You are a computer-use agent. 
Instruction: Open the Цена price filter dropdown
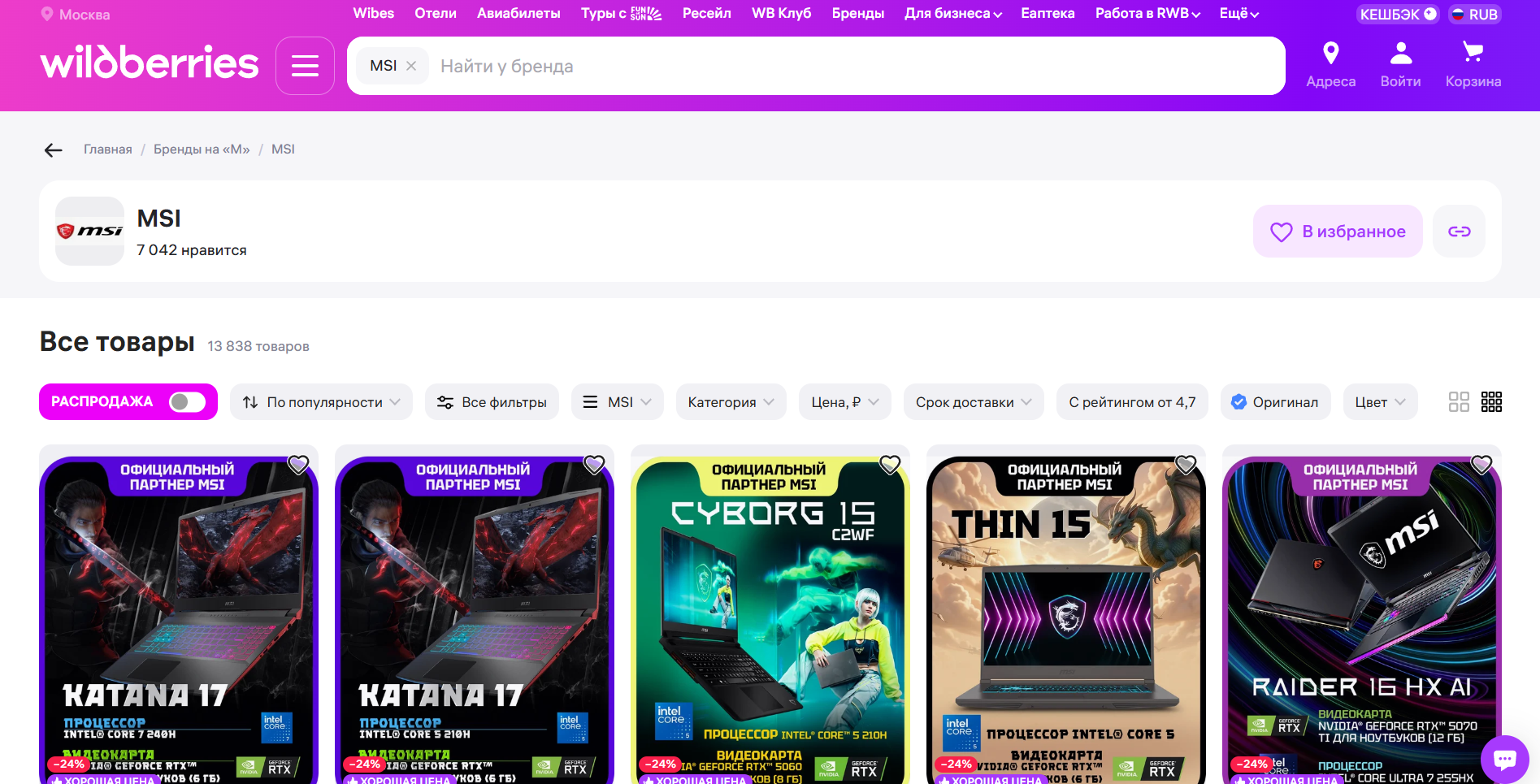(845, 402)
